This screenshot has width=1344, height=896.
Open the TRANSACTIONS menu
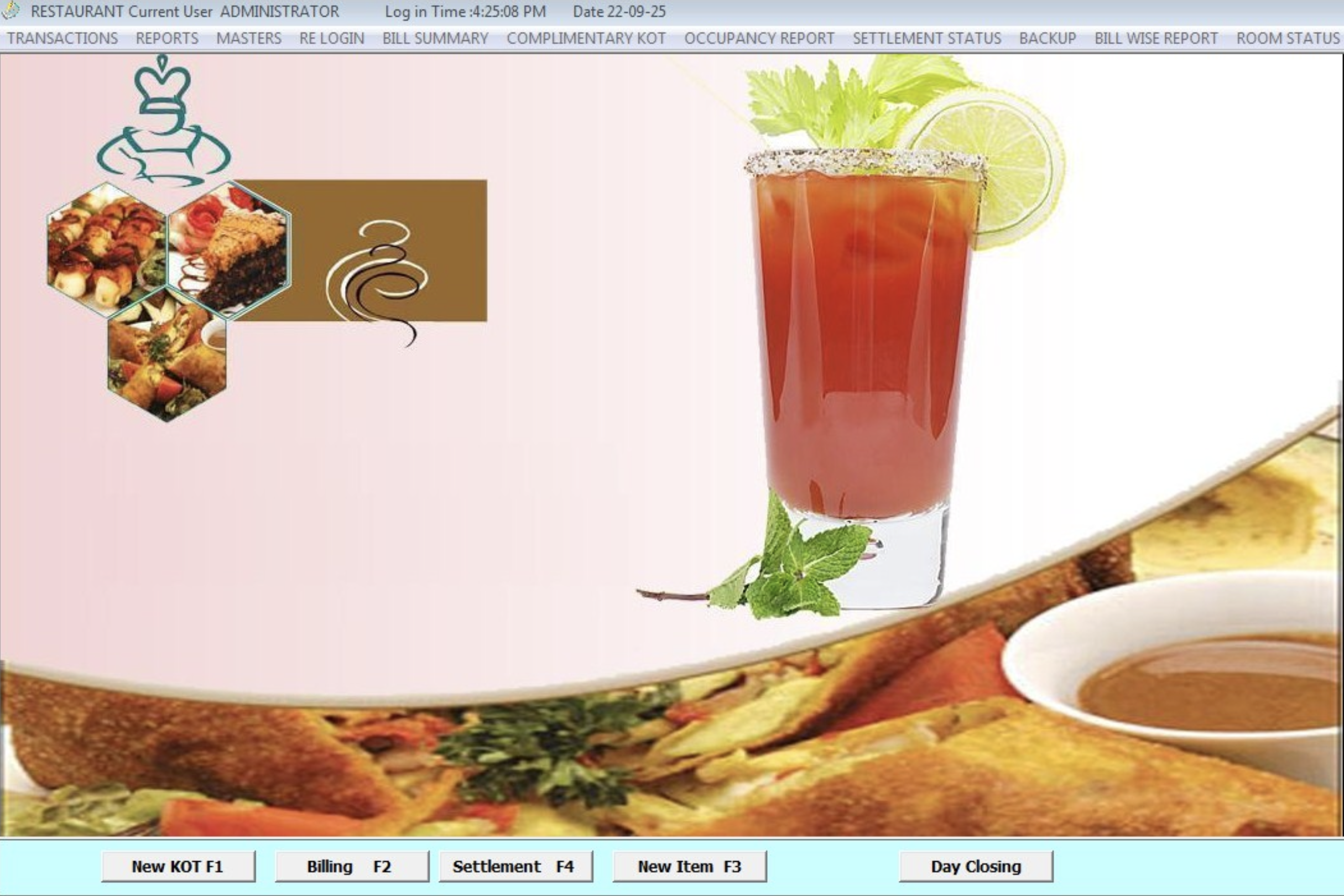62,38
